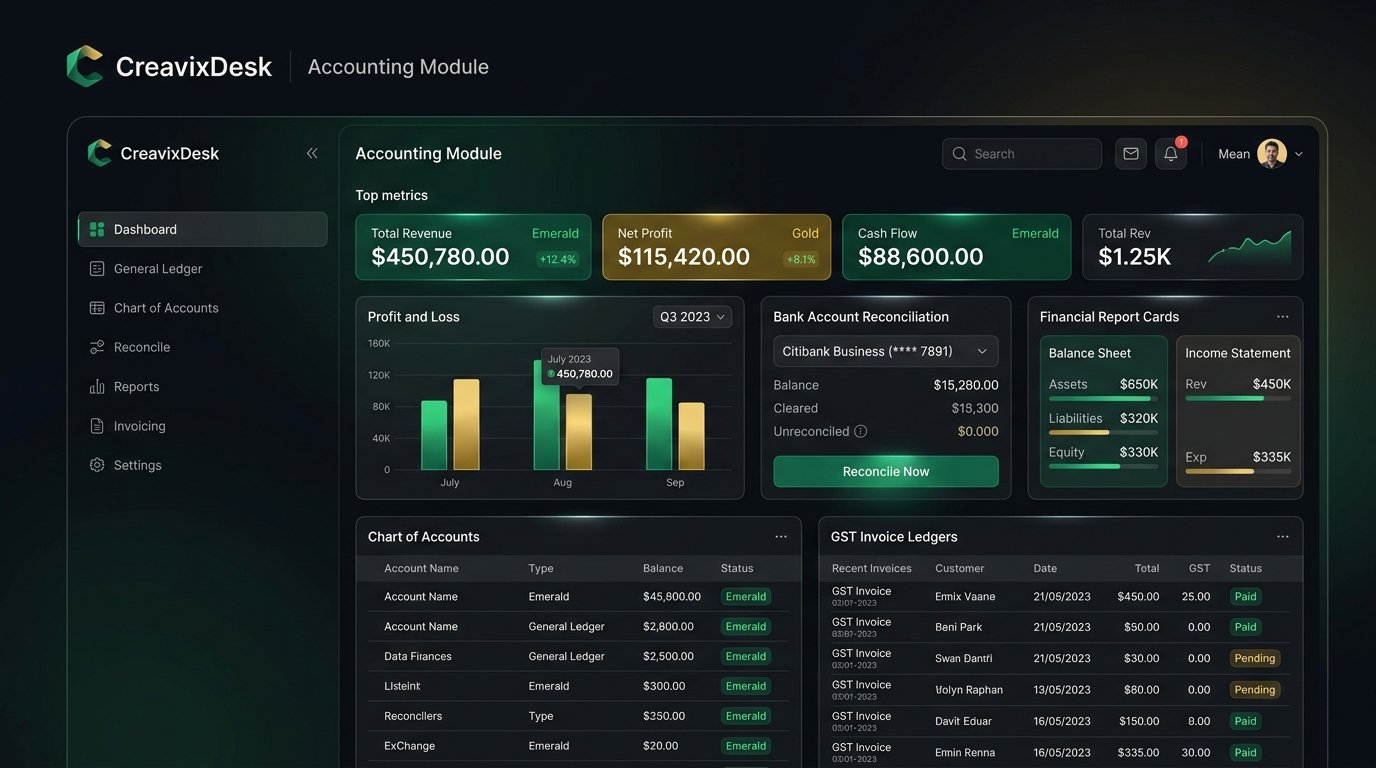The height and width of the screenshot is (768, 1376).
Task: Click the Reconcile sidebar icon
Action: [x=97, y=347]
